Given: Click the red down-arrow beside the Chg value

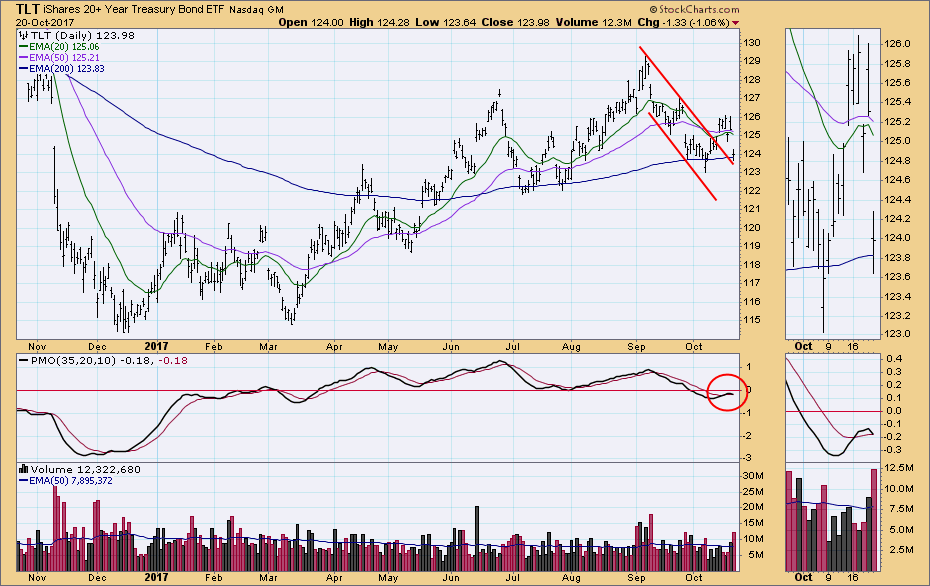Looking at the screenshot, I should tap(736, 23).
